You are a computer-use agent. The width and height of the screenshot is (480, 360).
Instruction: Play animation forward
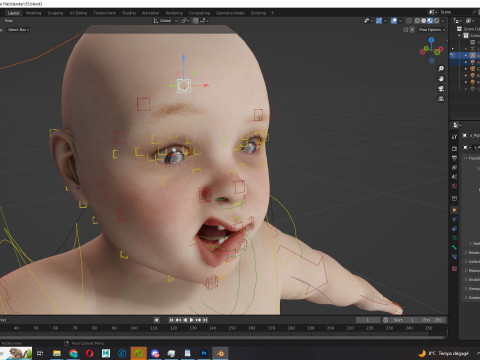click(192, 320)
